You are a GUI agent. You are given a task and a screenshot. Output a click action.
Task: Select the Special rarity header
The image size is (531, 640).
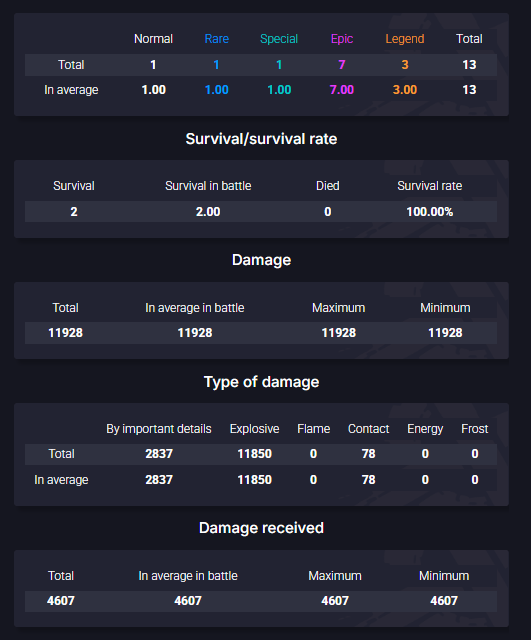pos(279,39)
